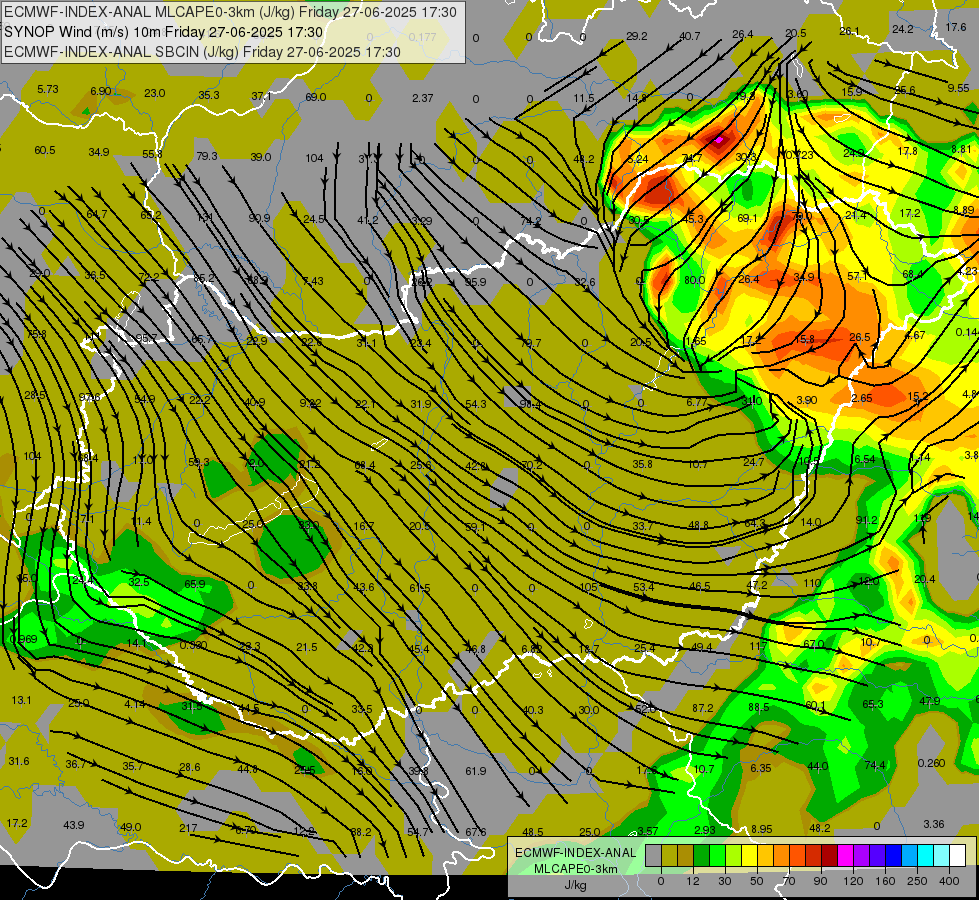
Task: Select the yellow swatch in the legend
Action: click(x=749, y=855)
